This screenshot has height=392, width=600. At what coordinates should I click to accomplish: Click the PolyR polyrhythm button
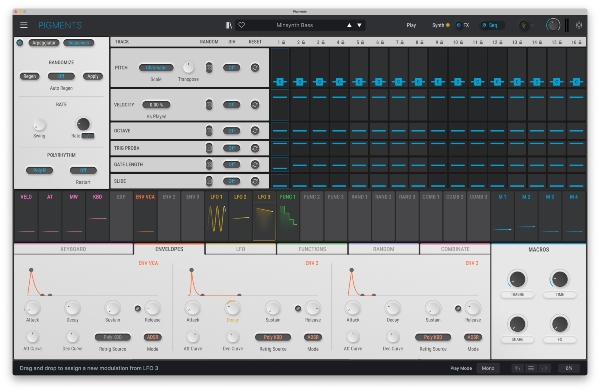[x=39, y=170]
